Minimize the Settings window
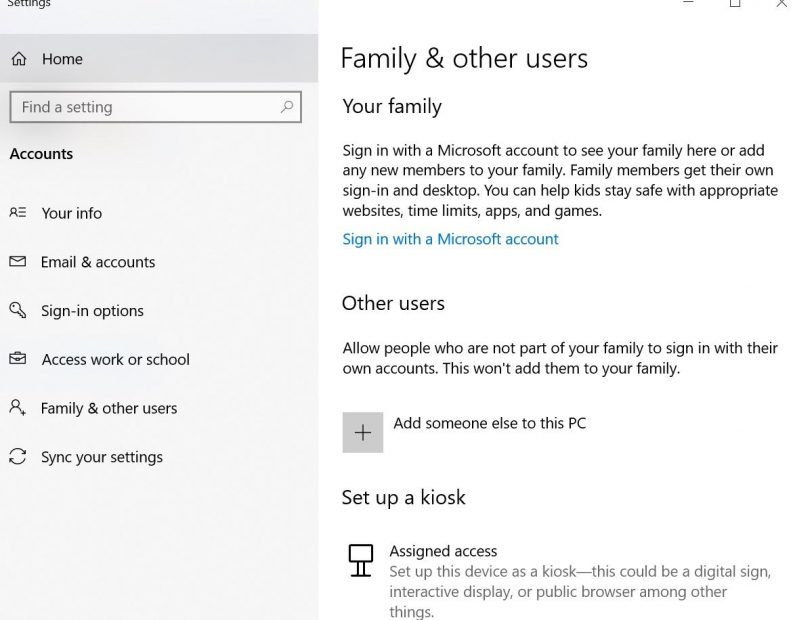The width and height of the screenshot is (793, 620). (x=688, y=3)
